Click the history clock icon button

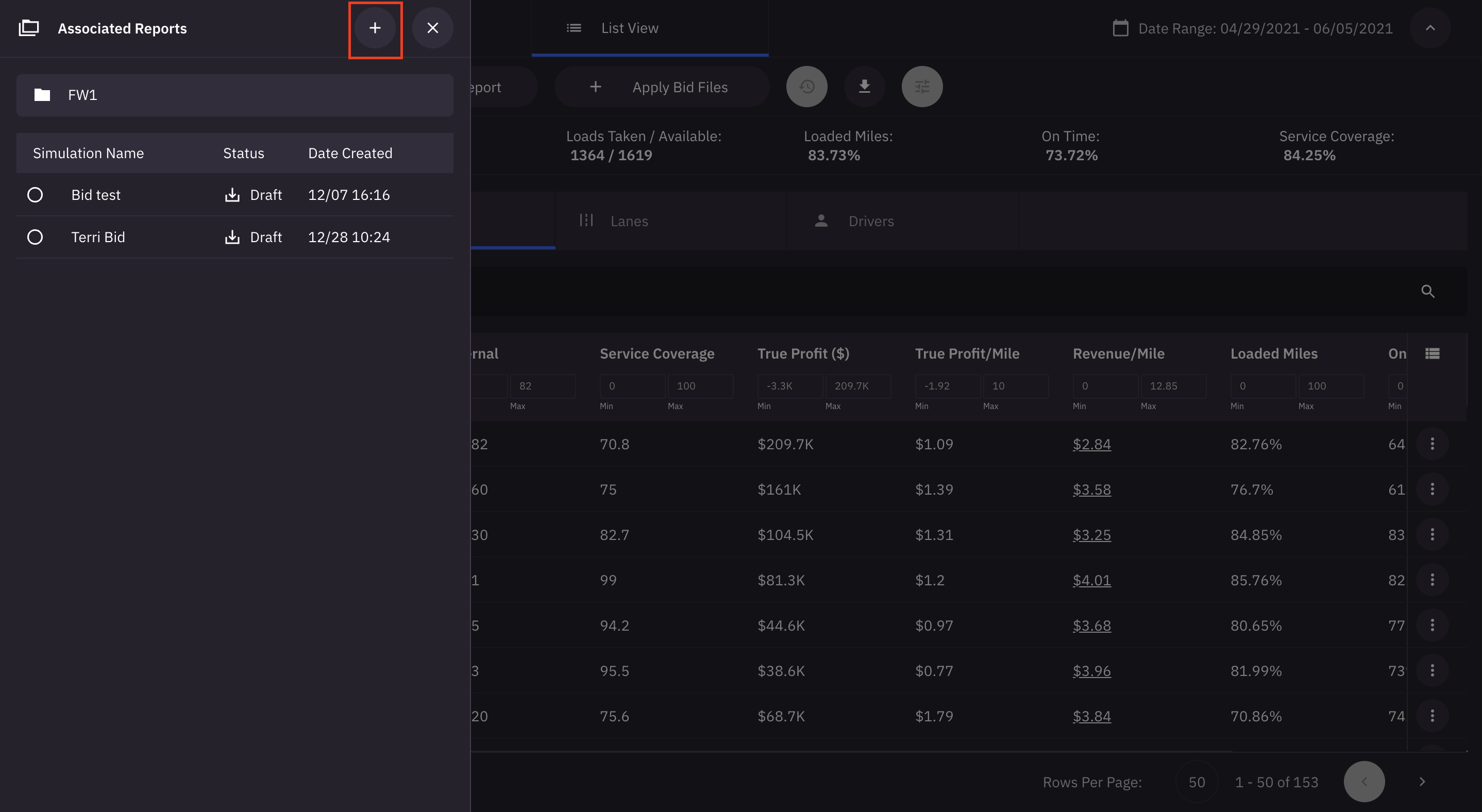coord(806,87)
